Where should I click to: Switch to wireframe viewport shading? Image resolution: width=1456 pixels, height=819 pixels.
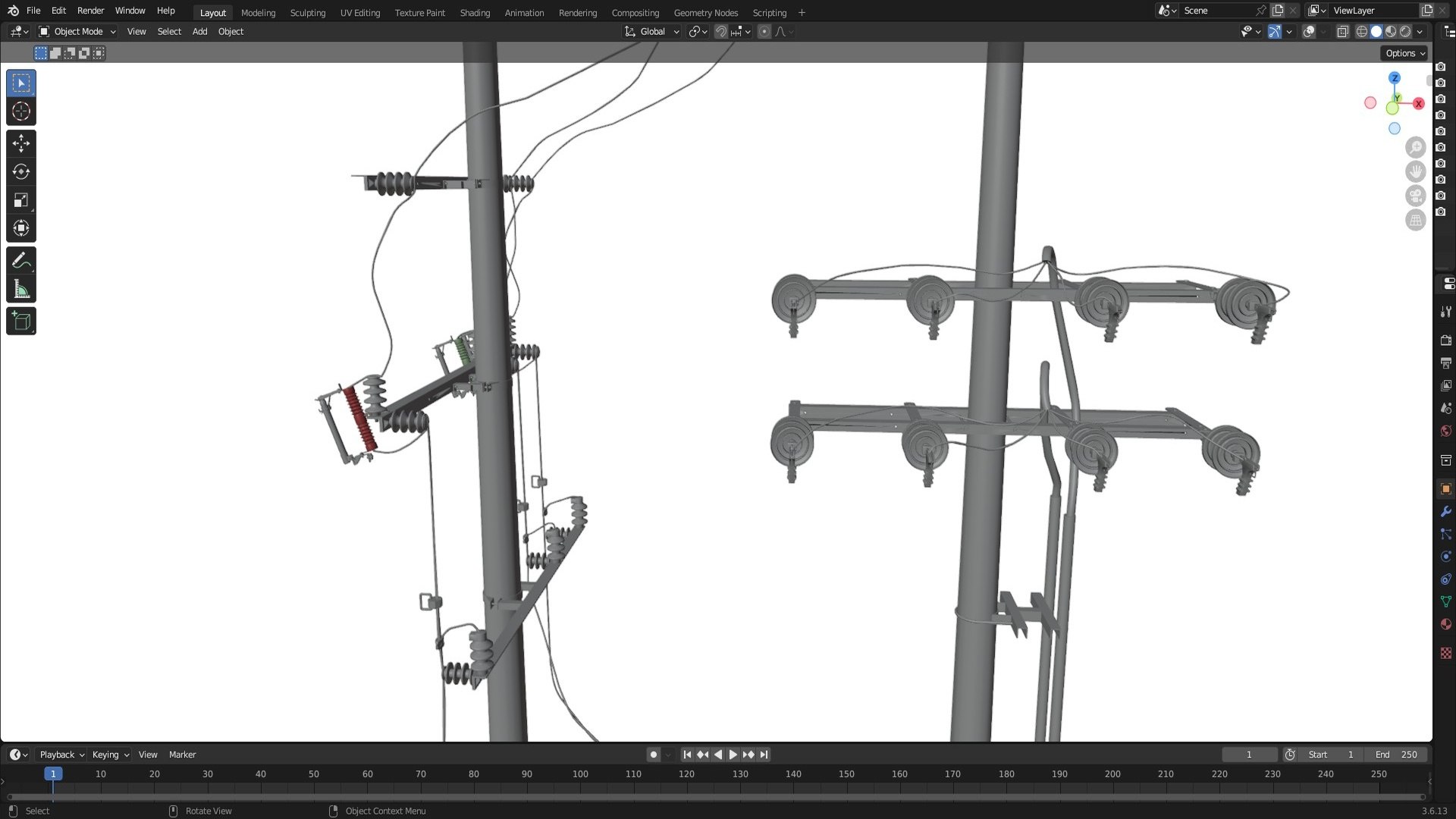[x=1362, y=32]
